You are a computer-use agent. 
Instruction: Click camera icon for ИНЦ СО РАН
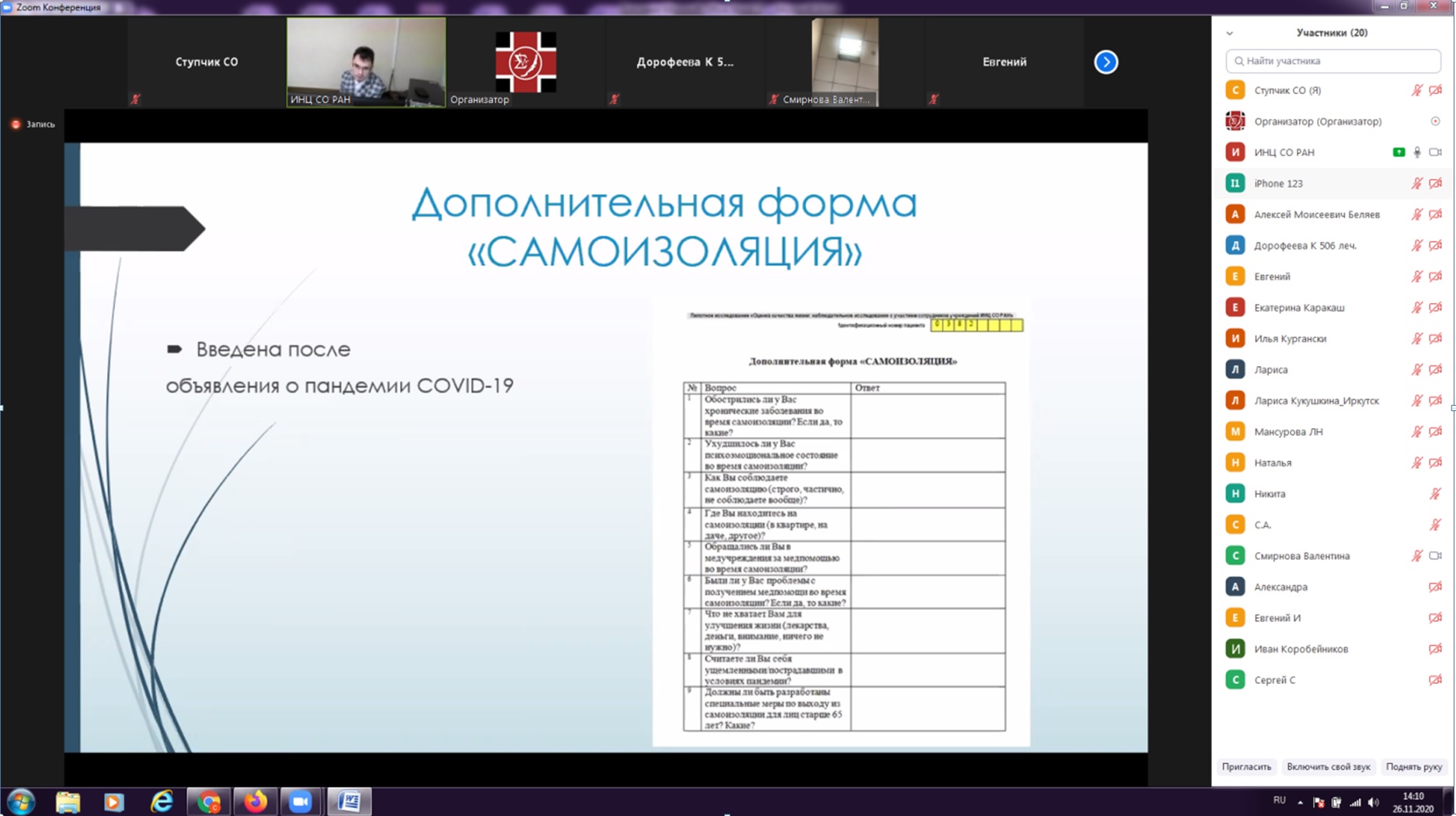[1435, 152]
